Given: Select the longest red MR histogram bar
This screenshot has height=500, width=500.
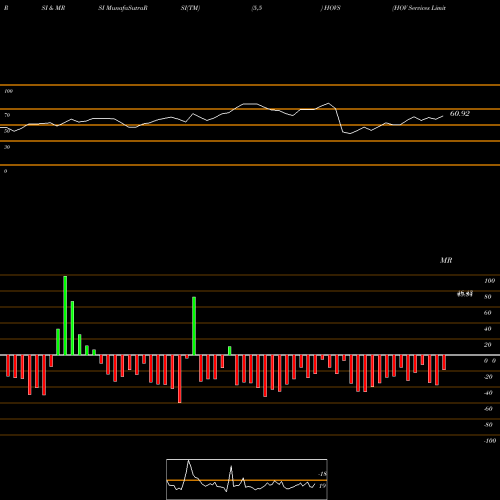Looking at the screenshot, I should point(180,379).
